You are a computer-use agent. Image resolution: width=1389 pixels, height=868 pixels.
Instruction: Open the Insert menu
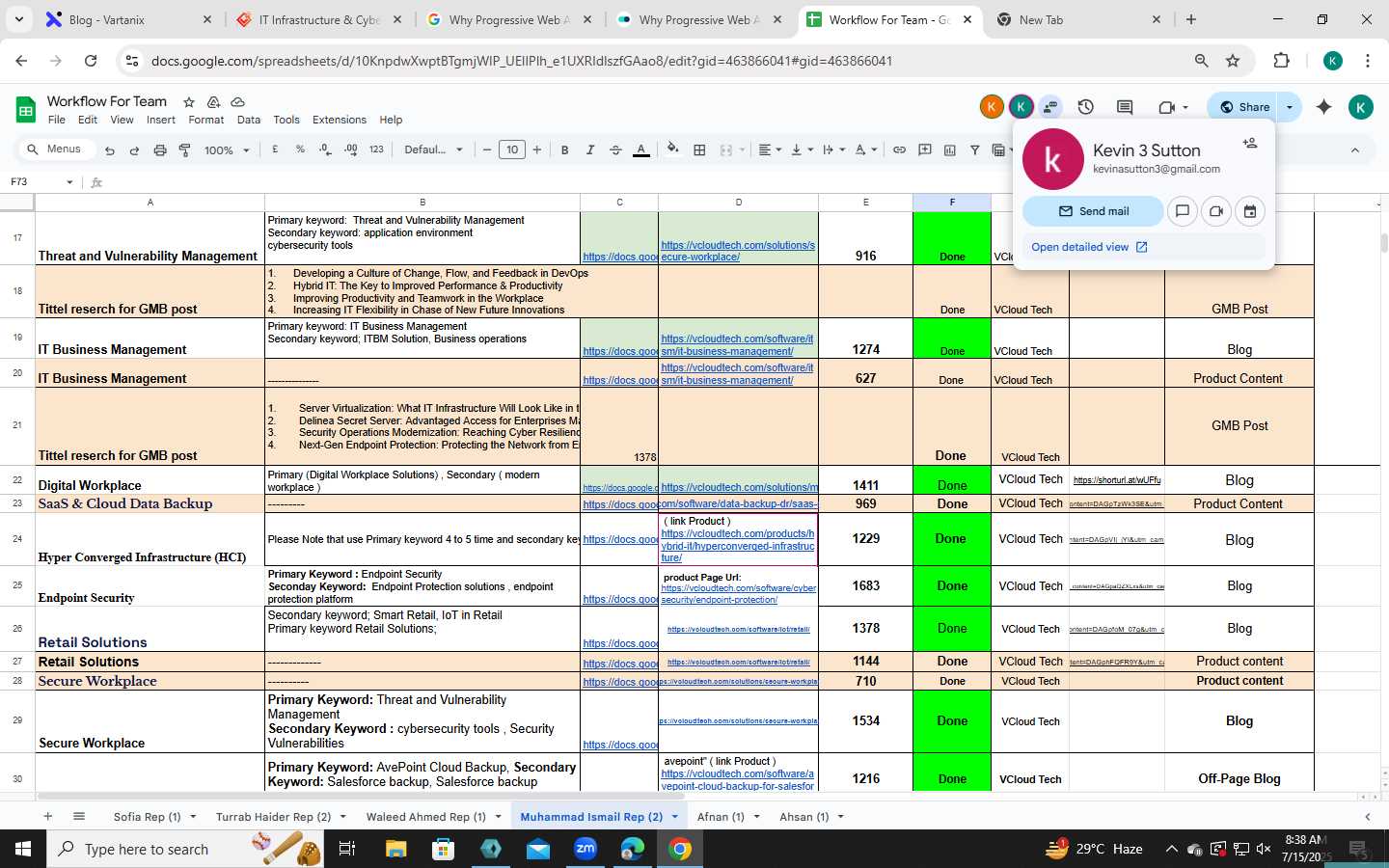(161, 120)
